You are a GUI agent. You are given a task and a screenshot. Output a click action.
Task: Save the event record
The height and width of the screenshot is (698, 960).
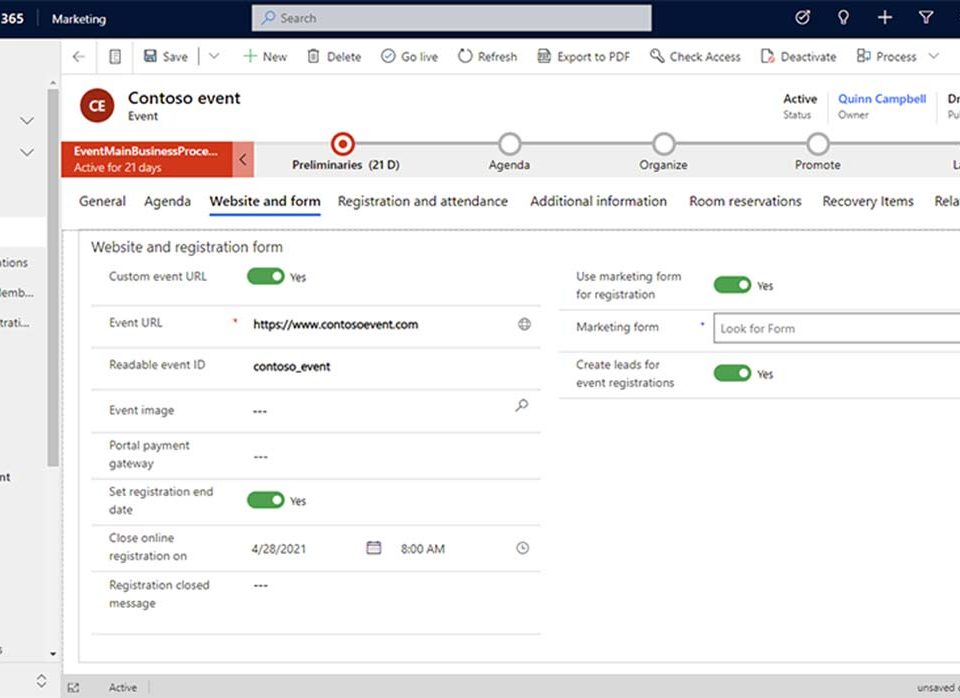click(x=165, y=56)
